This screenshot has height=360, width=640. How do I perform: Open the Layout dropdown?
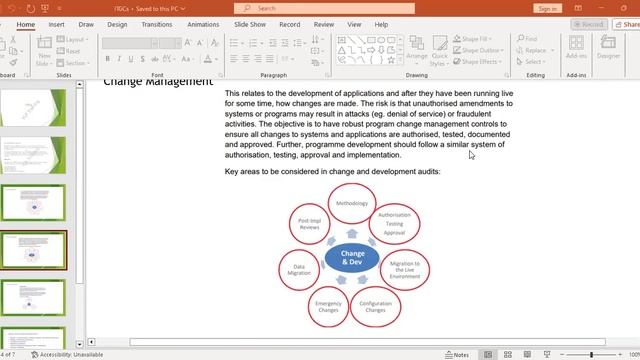click(x=73, y=39)
